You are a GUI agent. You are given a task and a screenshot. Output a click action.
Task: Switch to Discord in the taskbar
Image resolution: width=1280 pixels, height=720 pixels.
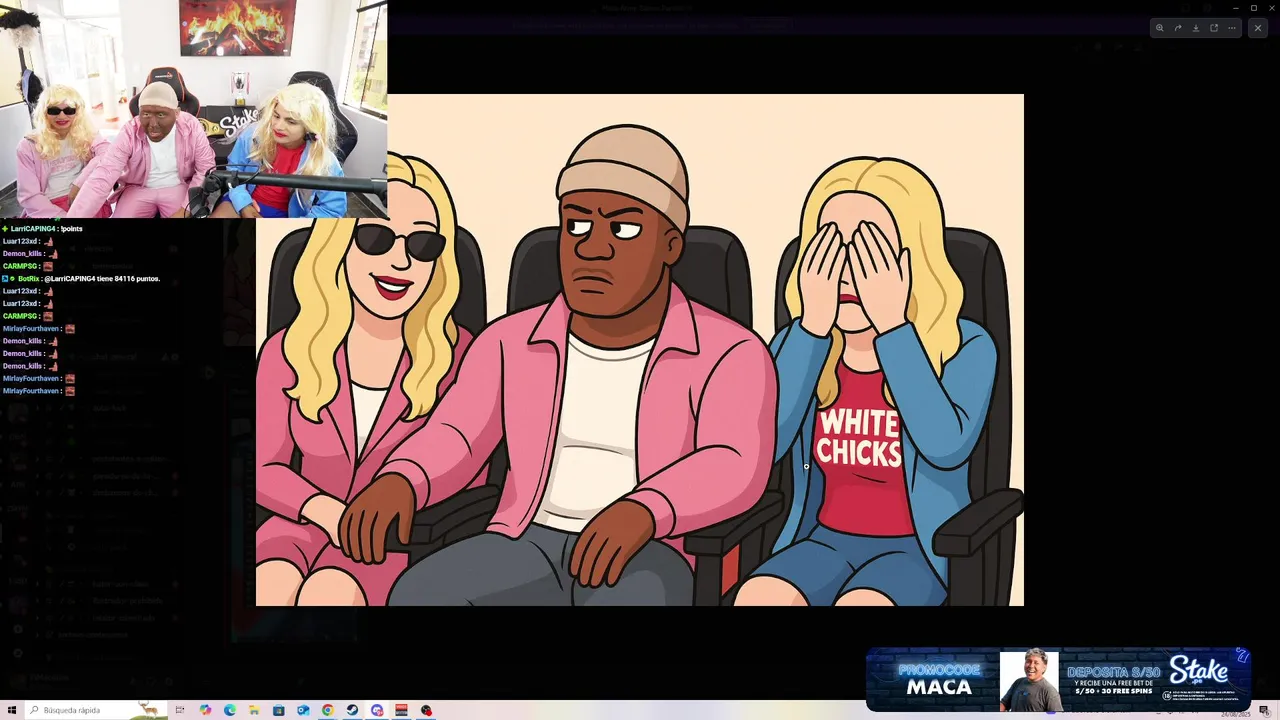pos(377,710)
